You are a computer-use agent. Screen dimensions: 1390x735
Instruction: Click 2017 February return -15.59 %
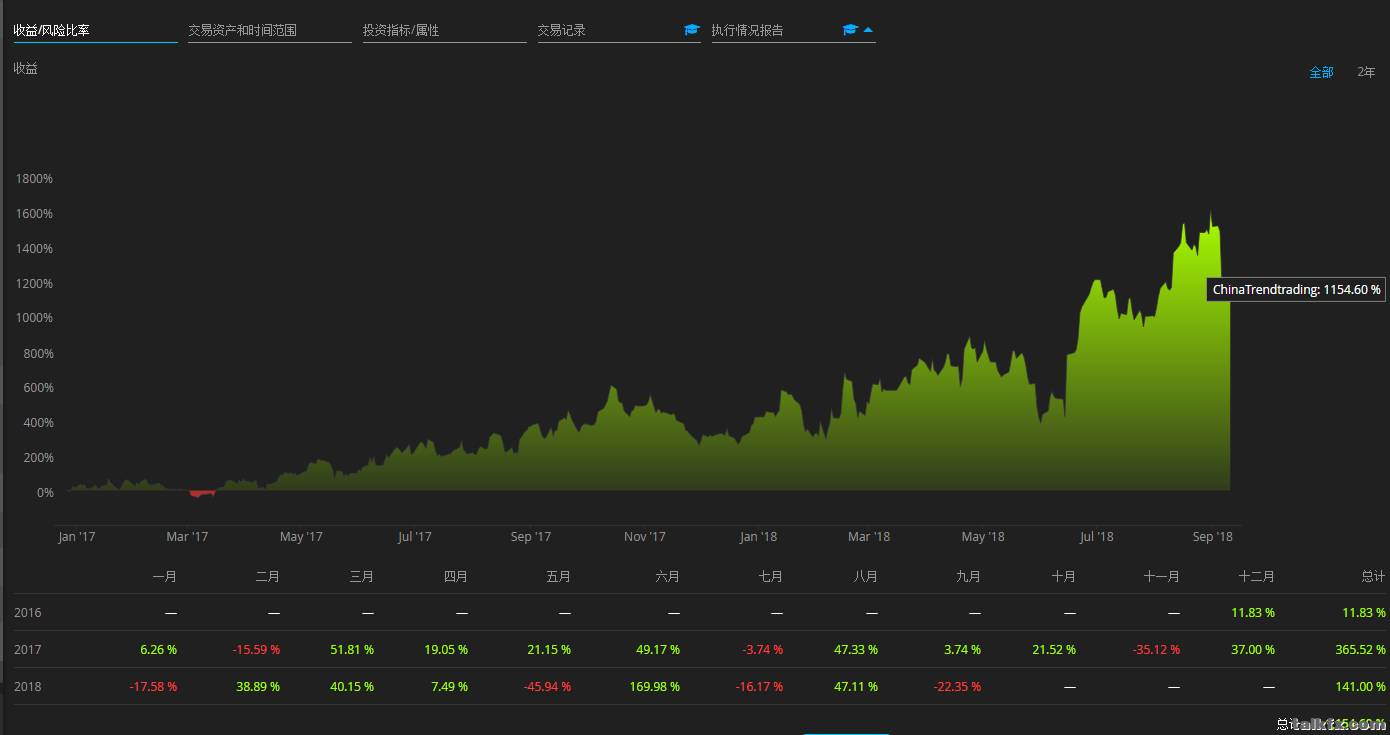point(256,649)
